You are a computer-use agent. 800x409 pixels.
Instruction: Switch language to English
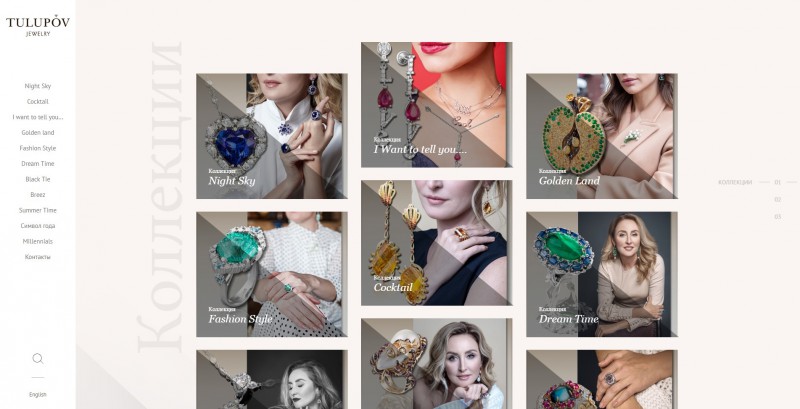coord(38,394)
